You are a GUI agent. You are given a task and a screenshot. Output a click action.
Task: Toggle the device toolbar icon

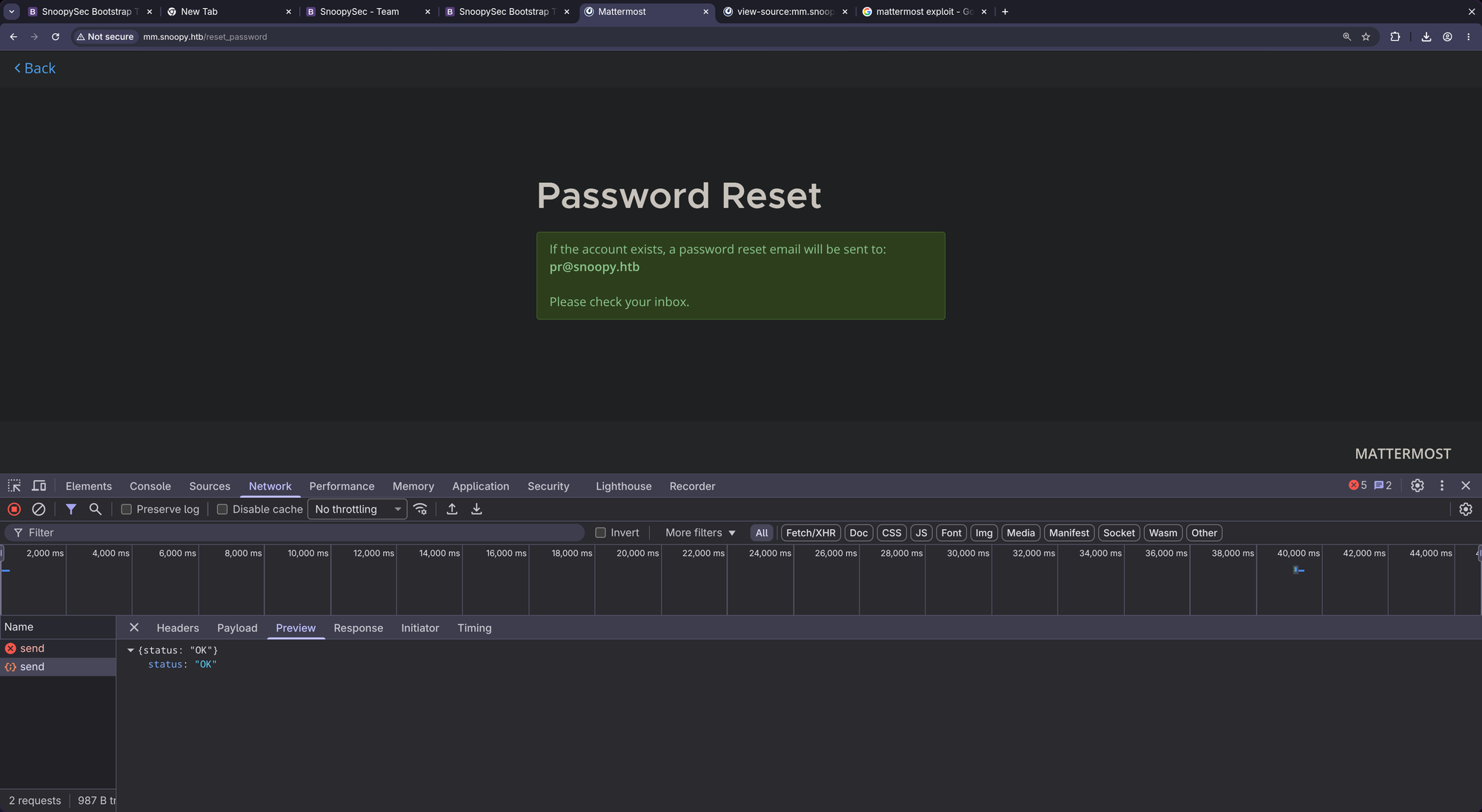point(39,486)
